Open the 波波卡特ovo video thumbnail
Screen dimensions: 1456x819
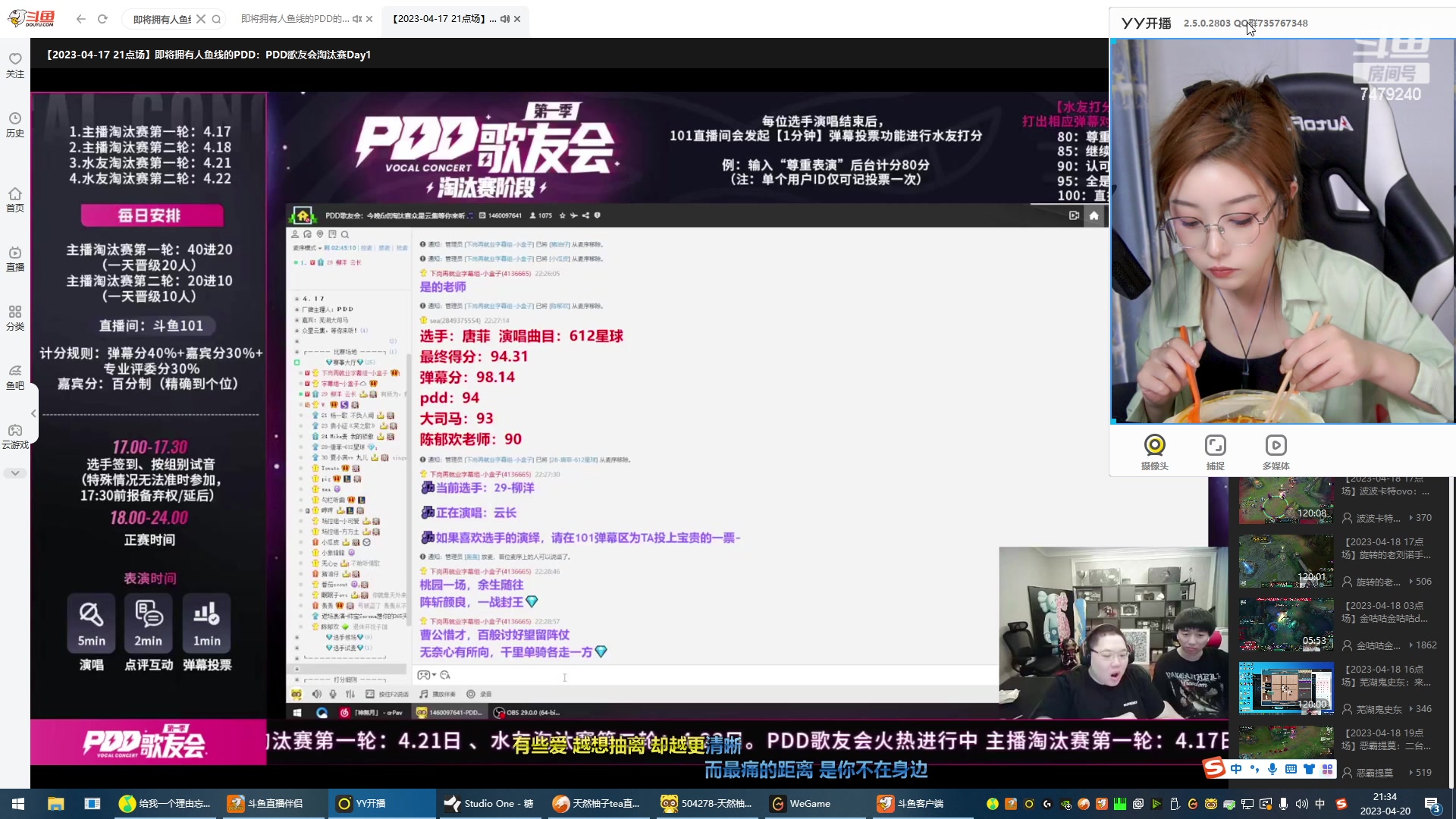1286,500
